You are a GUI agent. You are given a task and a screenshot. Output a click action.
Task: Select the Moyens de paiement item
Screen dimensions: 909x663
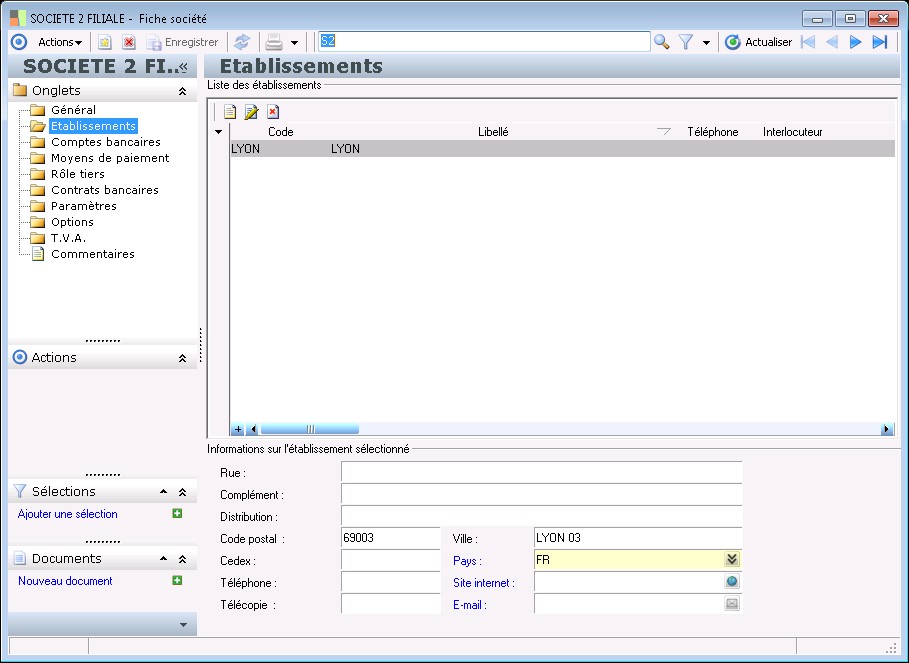point(110,158)
